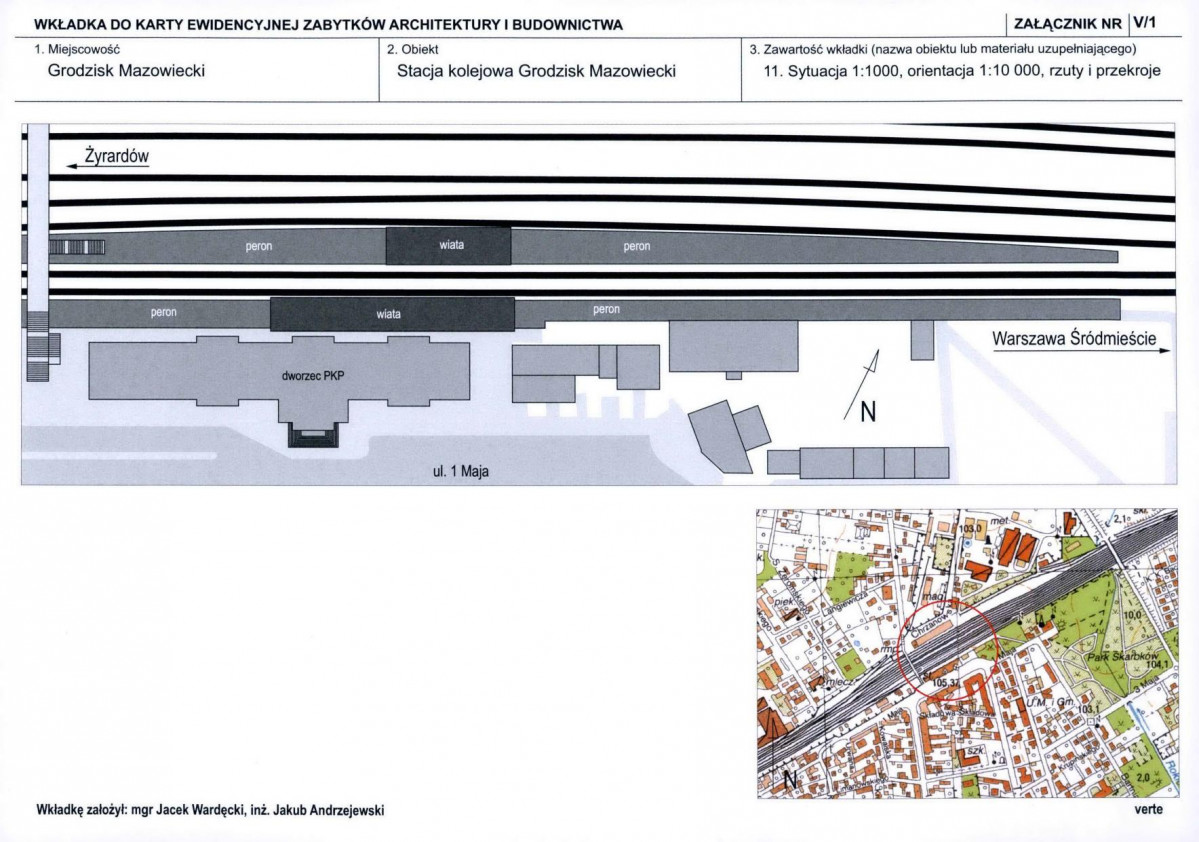Click the Miejscowość value Grodzisk Mazowiecki
Image resolution: width=1199 pixels, height=842 pixels.
126,71
